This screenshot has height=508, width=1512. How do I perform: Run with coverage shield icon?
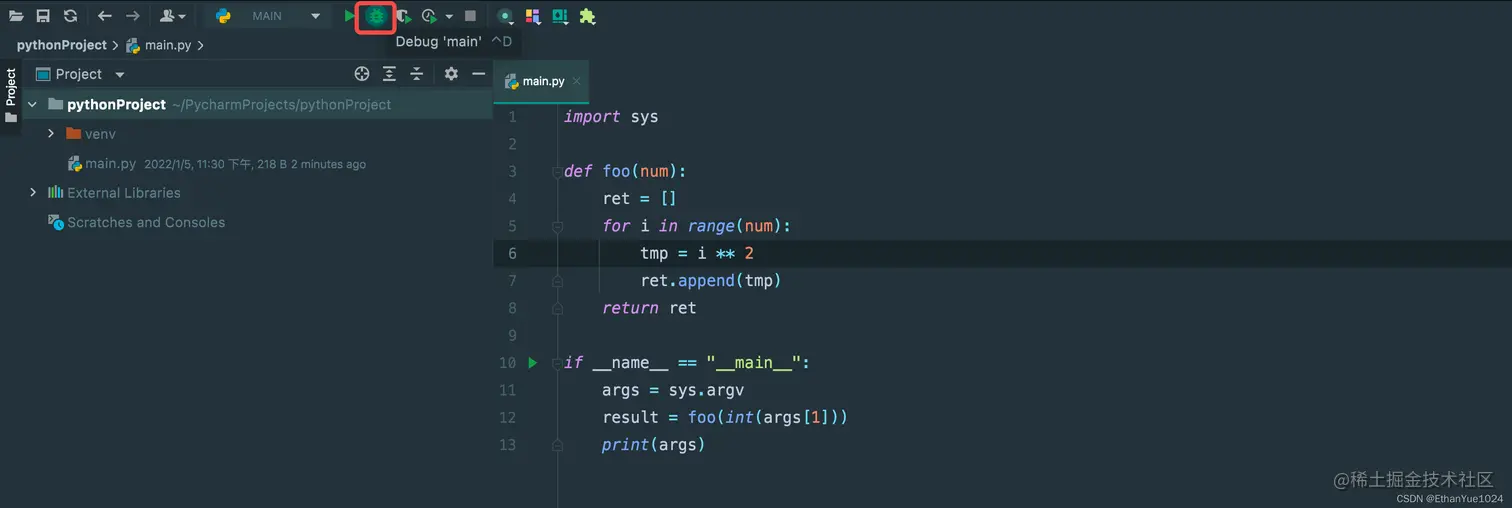tap(403, 16)
